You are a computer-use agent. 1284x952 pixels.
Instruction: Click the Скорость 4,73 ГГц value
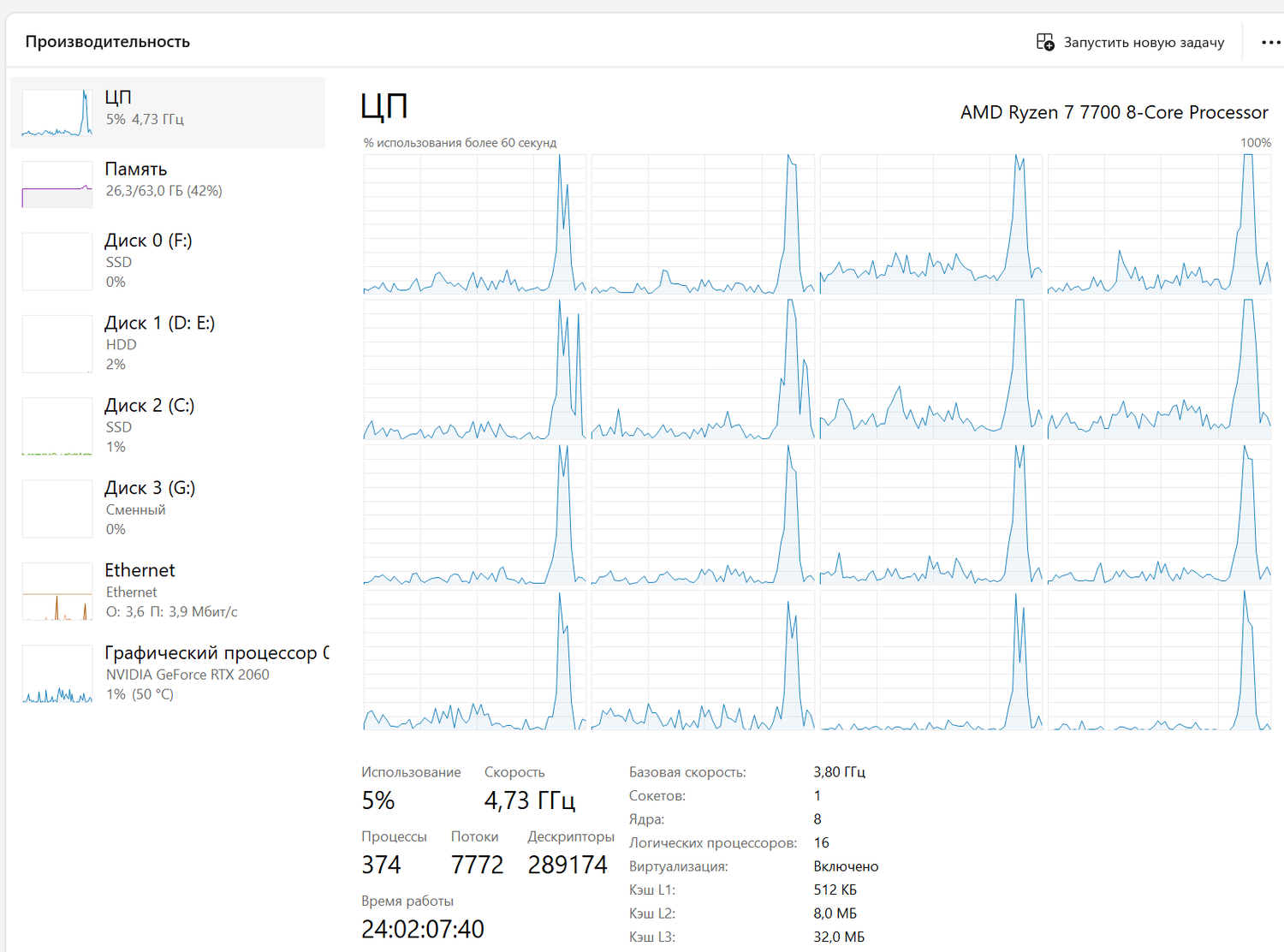tap(530, 800)
